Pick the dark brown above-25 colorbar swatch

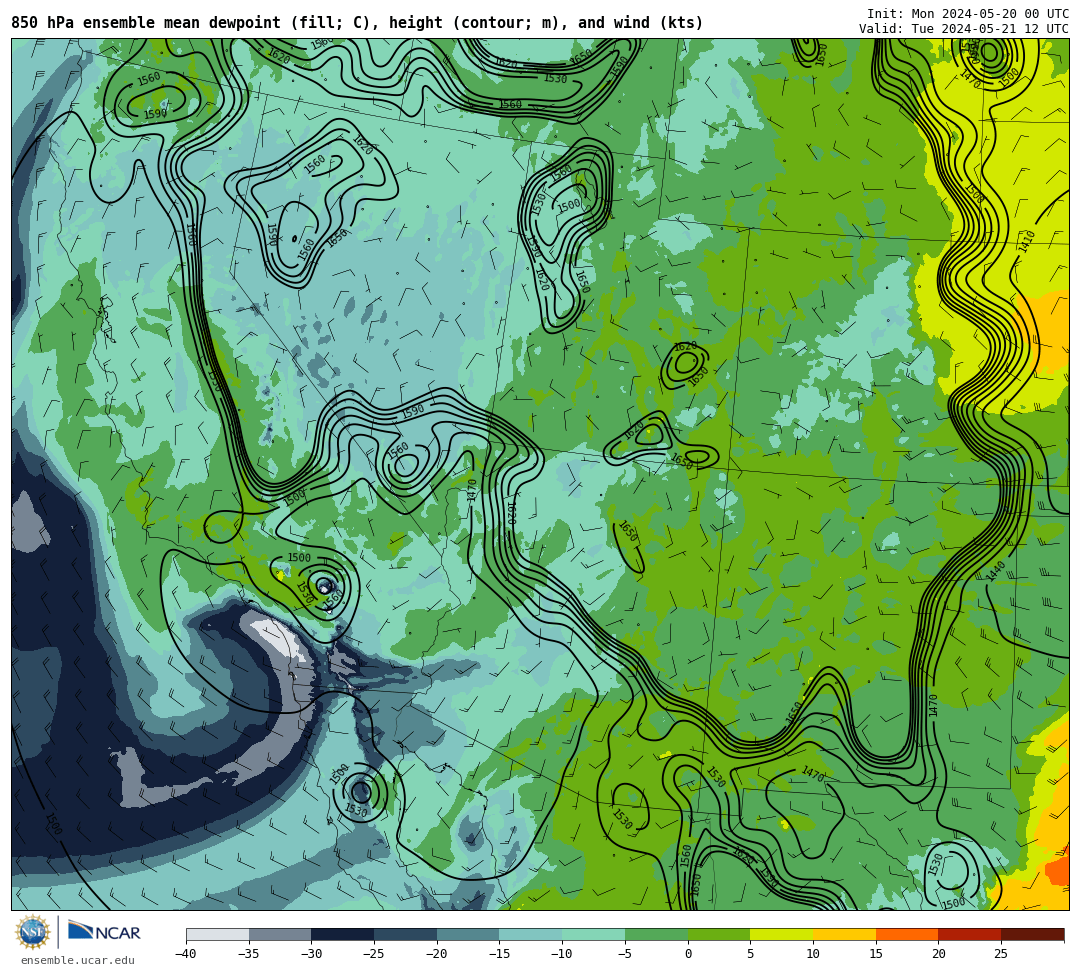click(1032, 934)
